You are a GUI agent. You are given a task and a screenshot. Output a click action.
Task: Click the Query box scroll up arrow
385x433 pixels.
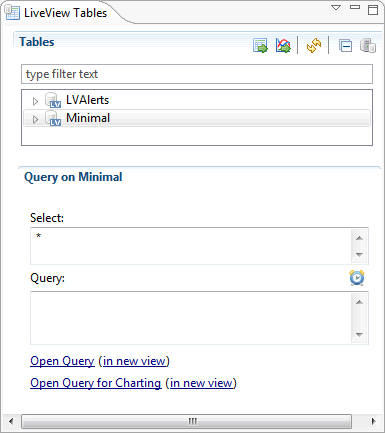click(x=359, y=302)
